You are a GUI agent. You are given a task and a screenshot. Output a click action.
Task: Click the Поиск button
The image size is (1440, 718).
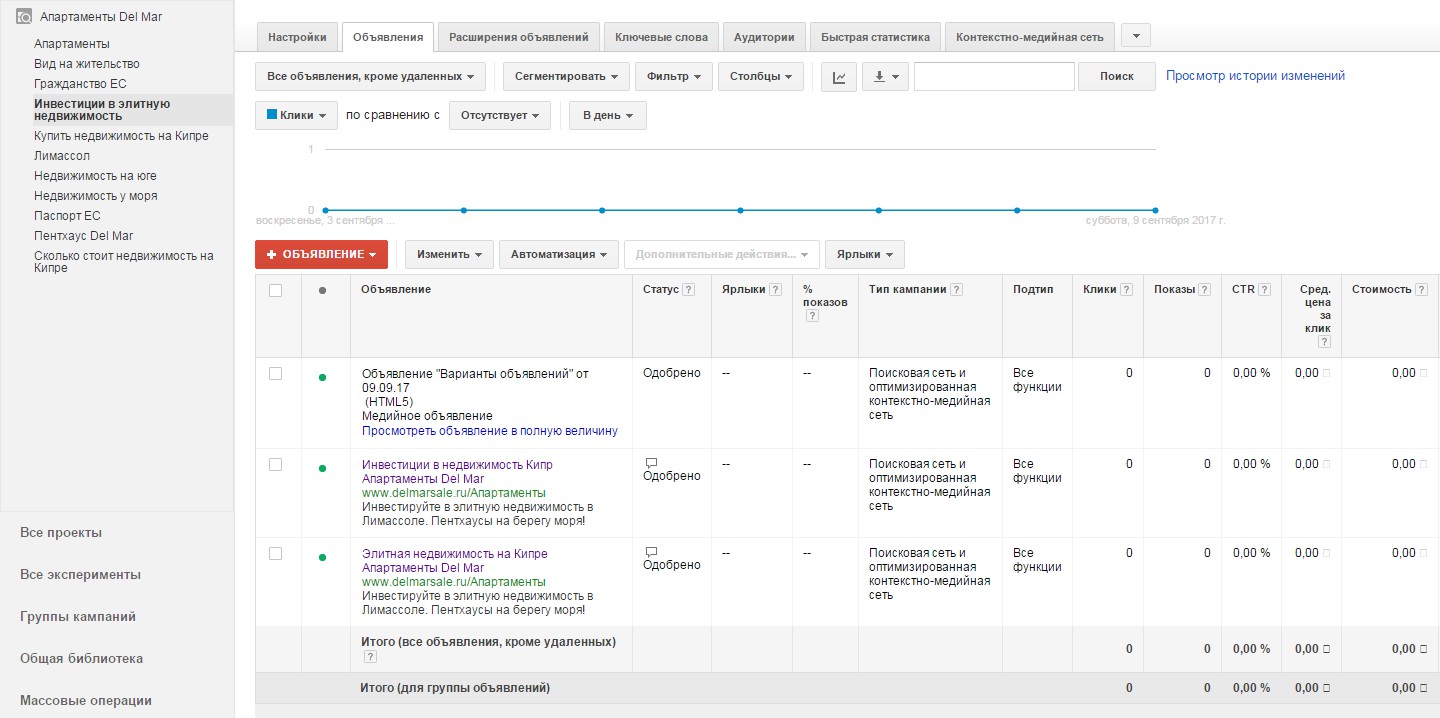click(1117, 77)
